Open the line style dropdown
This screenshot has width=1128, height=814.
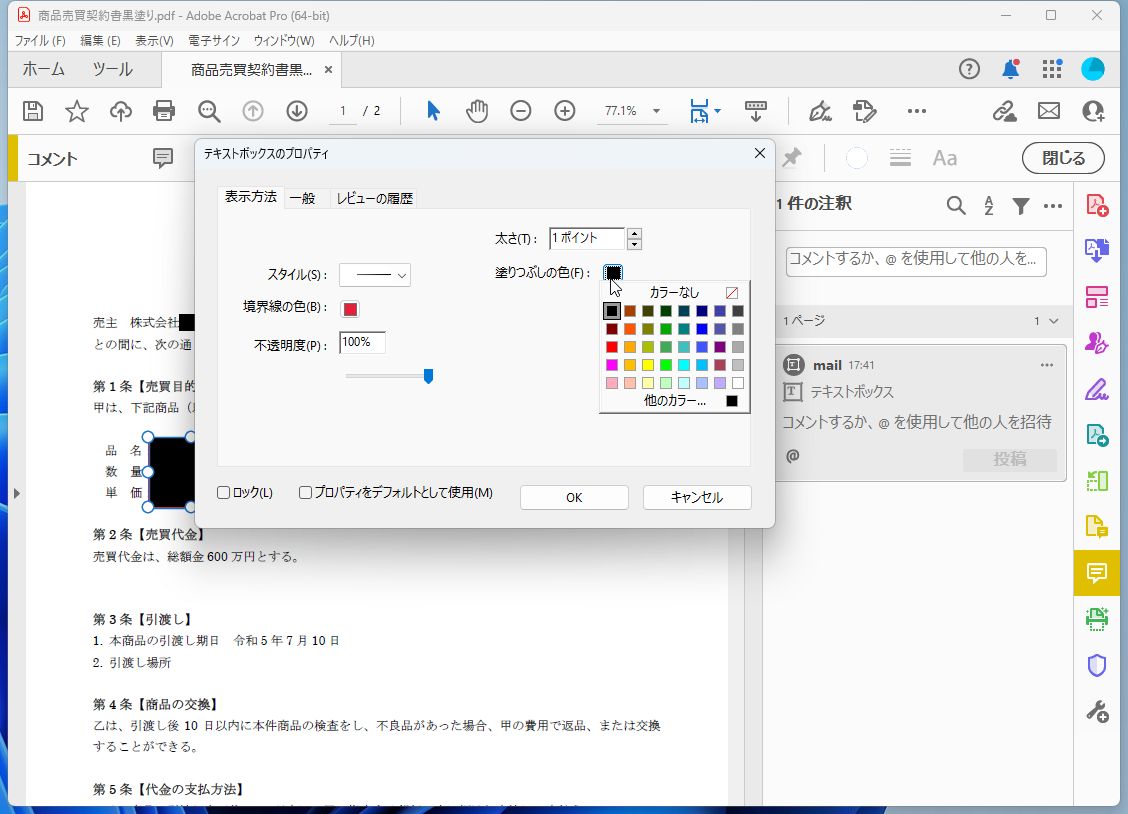point(375,275)
